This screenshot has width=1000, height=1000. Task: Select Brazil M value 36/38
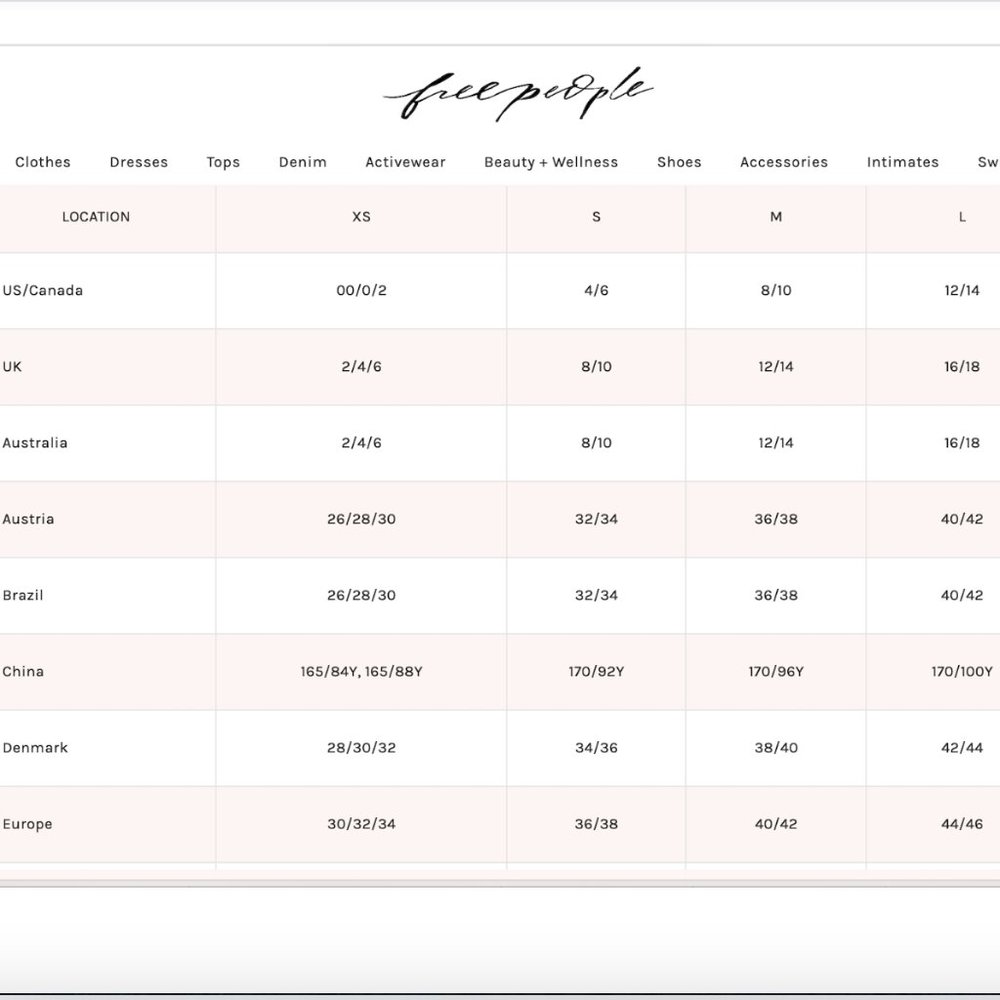(x=776, y=595)
